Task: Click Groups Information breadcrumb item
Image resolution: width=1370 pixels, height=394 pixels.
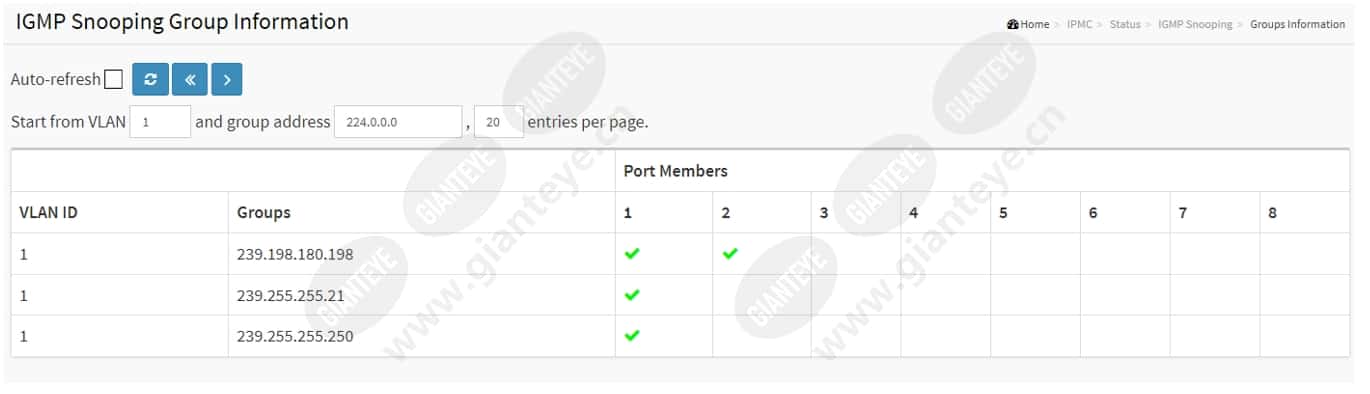Action: pos(1297,24)
